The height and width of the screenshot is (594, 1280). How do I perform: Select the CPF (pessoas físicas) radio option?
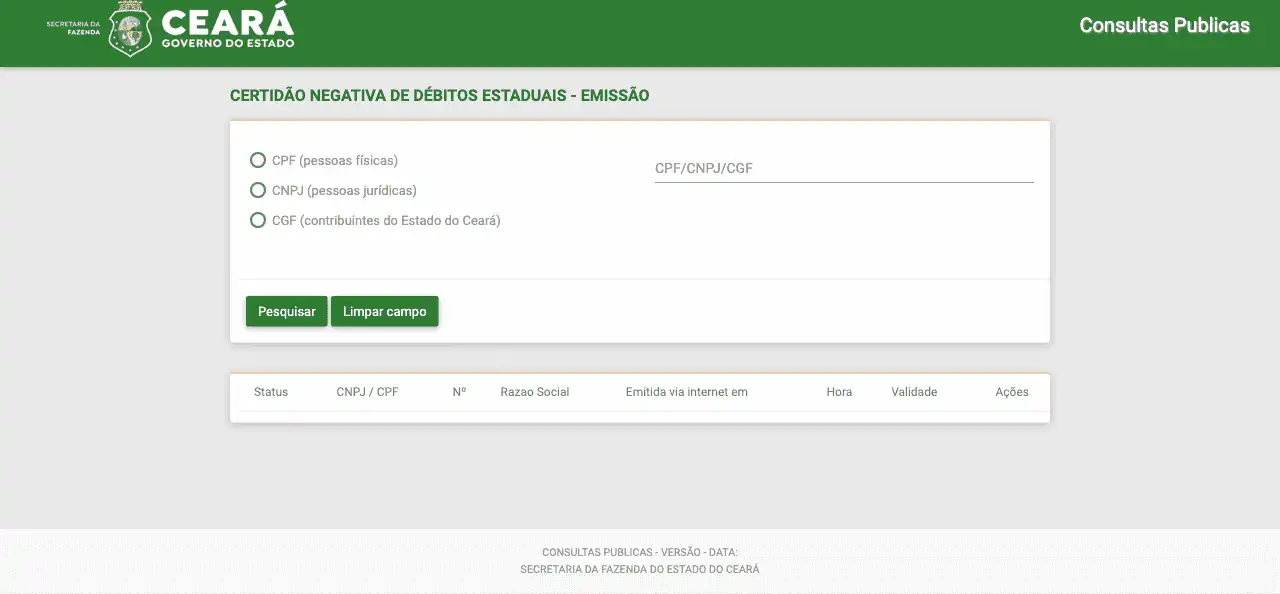pos(258,160)
